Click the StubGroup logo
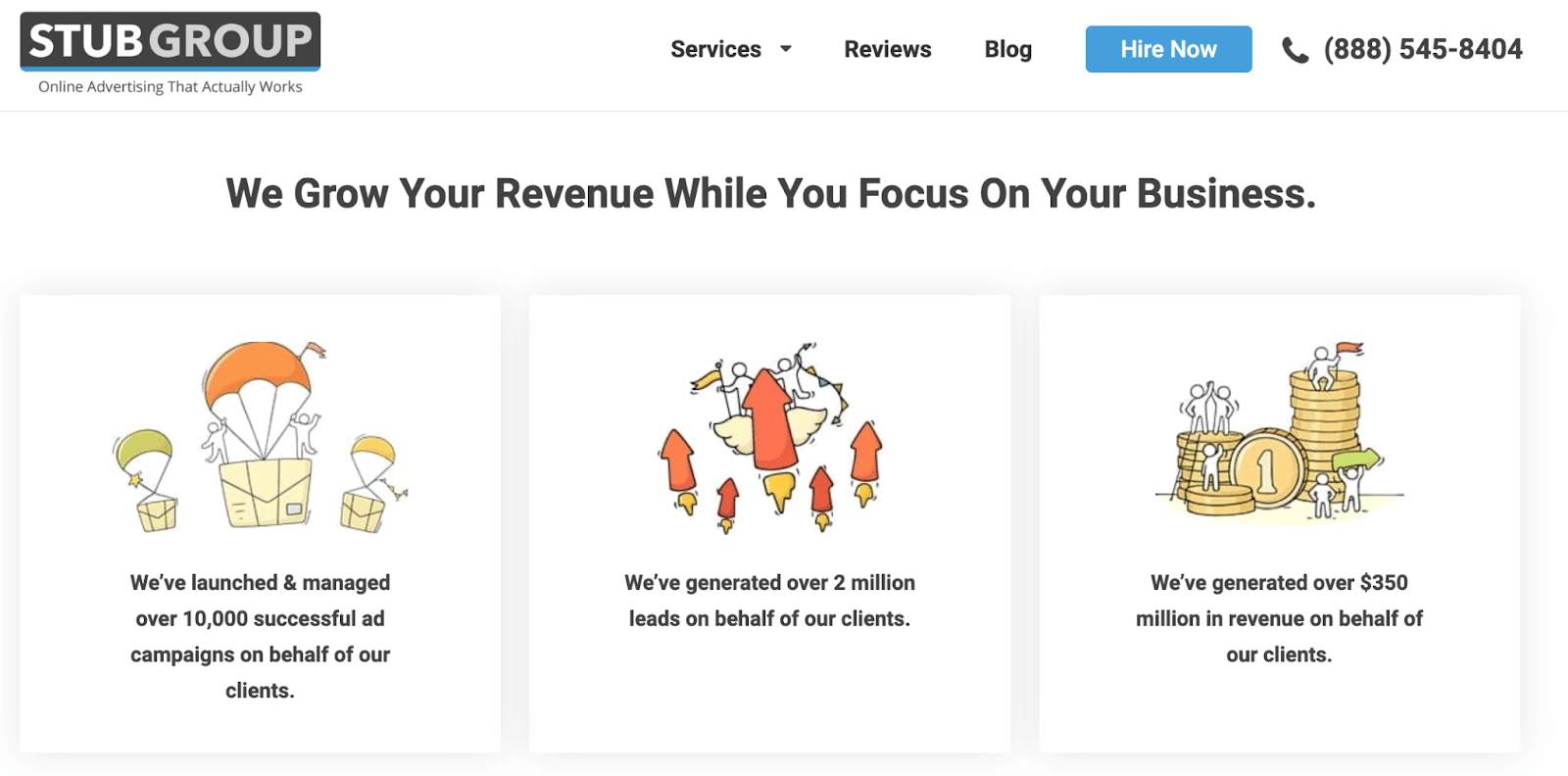Screen dimensions: 1568x776 coord(171,41)
